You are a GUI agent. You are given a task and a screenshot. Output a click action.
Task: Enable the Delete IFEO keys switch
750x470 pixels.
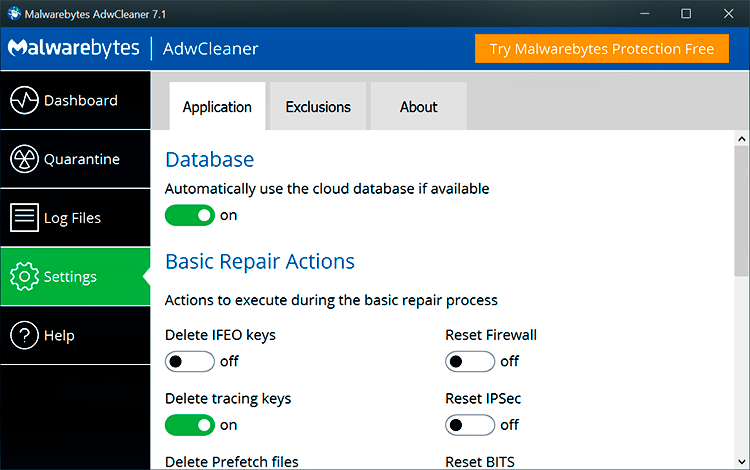coord(190,361)
